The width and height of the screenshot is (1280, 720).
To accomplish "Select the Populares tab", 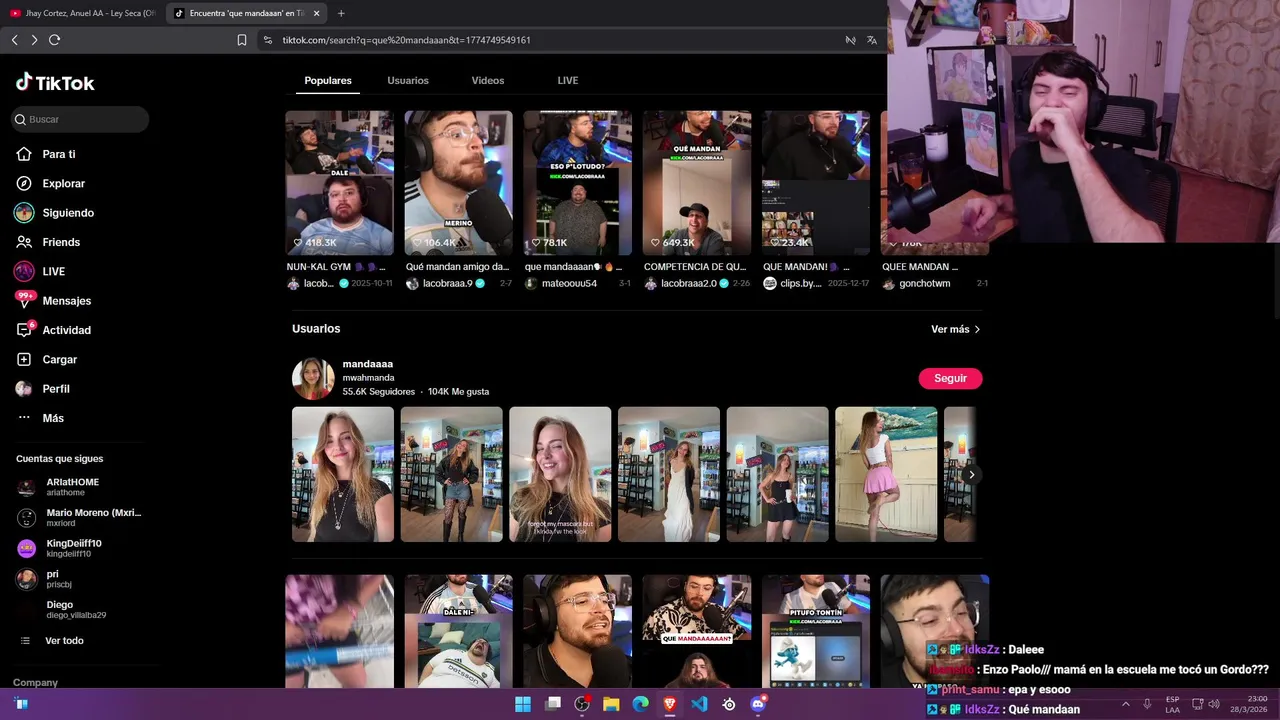I will 328,80.
